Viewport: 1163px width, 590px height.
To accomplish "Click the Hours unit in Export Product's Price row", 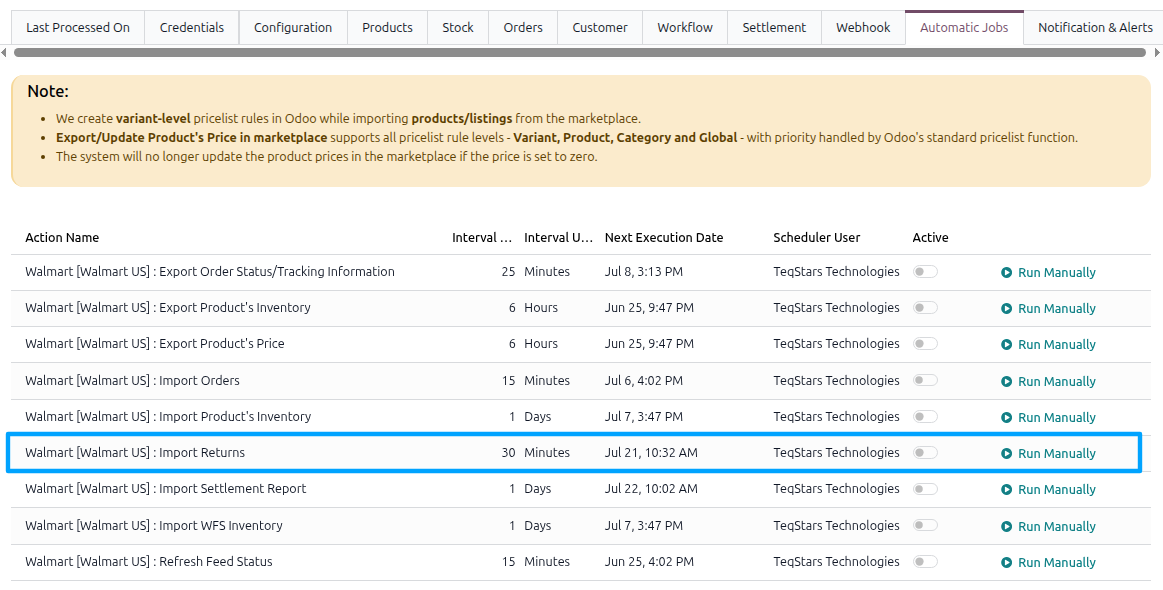I will click(x=541, y=344).
